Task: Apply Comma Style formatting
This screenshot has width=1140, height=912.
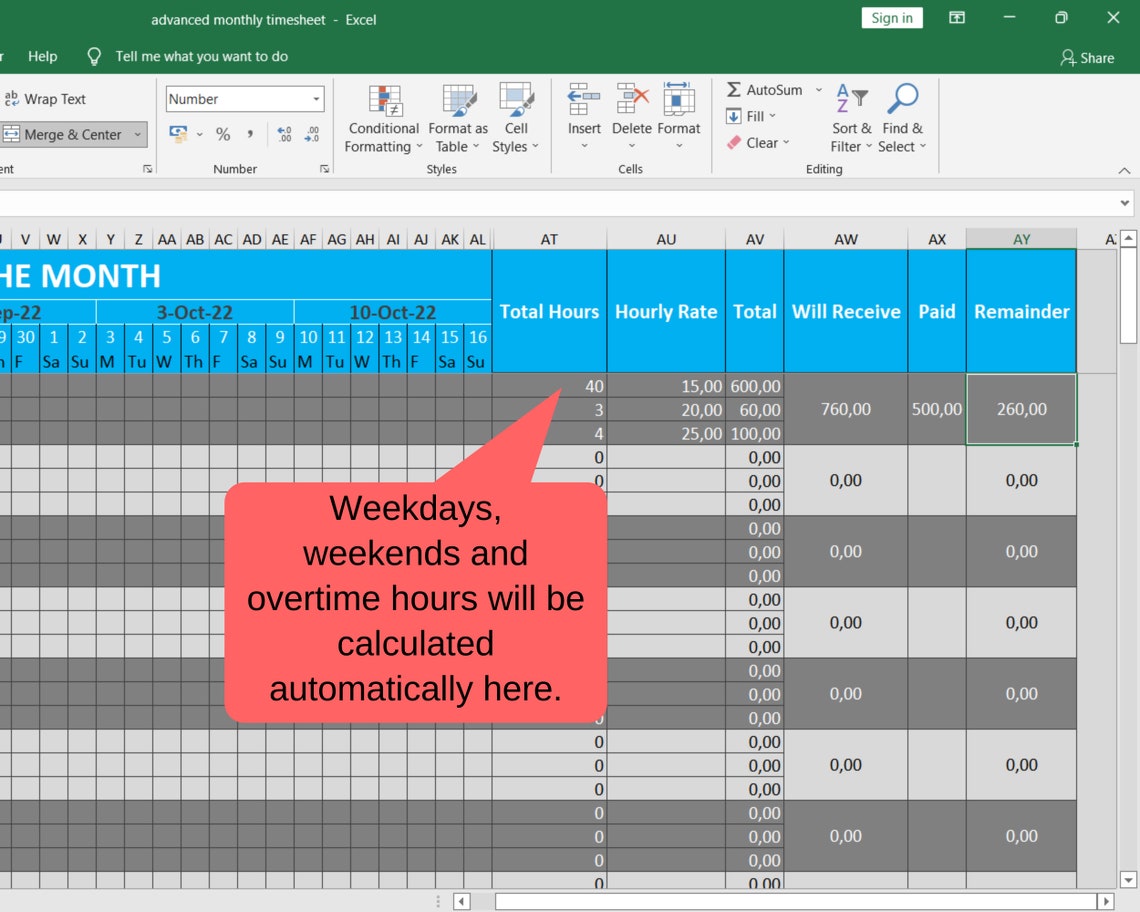Action: (248, 132)
